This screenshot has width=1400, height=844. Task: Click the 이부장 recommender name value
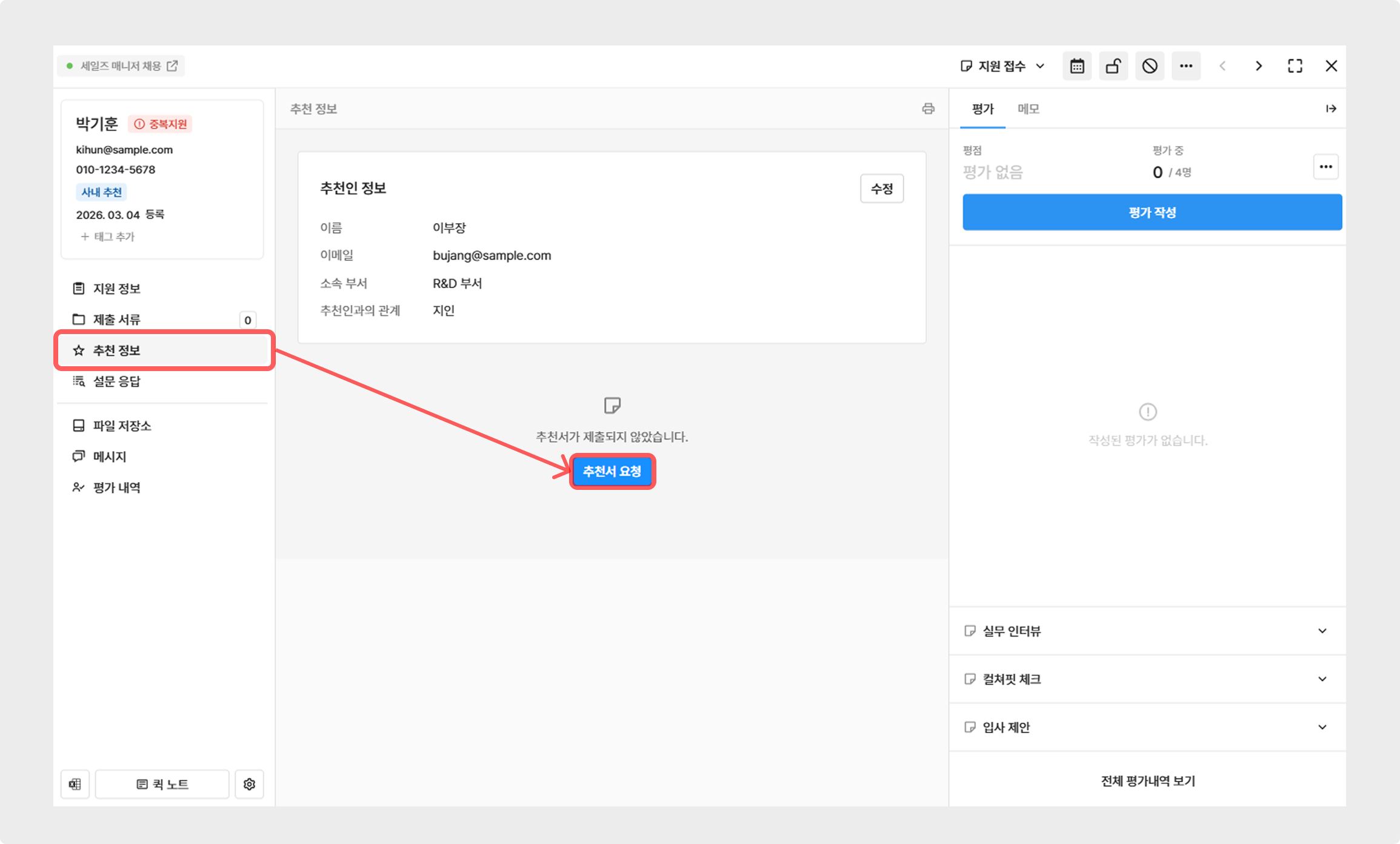coord(449,228)
